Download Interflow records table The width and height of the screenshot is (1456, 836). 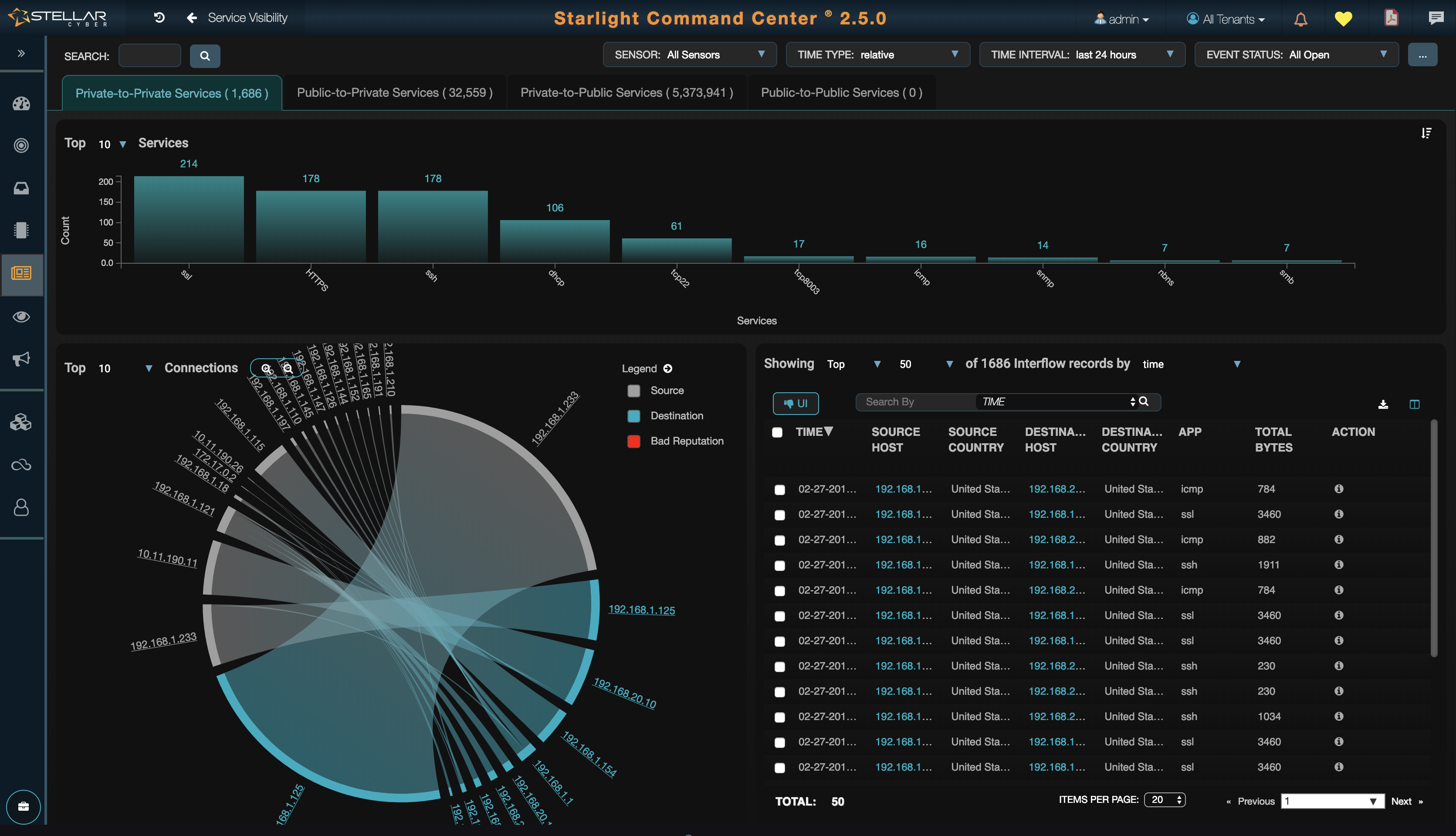point(1383,404)
